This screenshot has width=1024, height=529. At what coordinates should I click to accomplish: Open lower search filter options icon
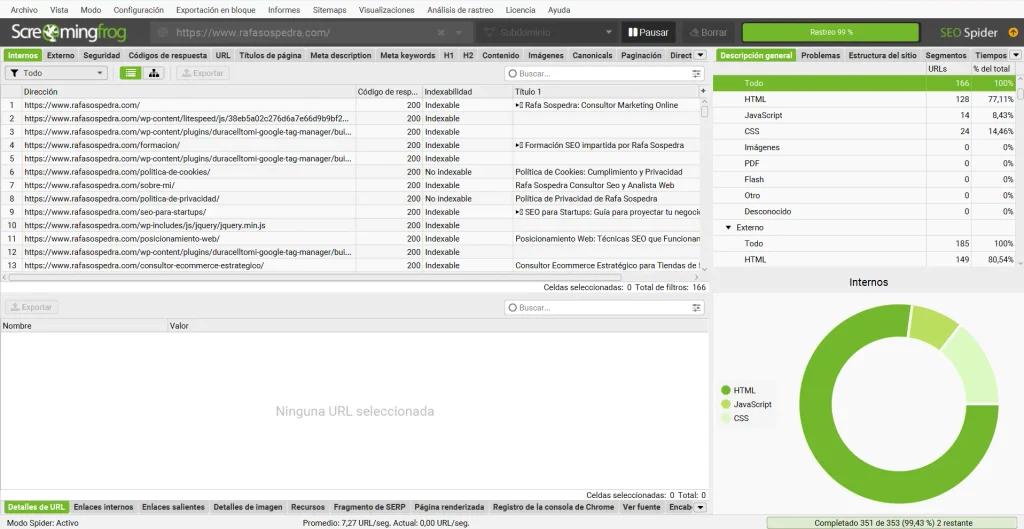point(697,308)
